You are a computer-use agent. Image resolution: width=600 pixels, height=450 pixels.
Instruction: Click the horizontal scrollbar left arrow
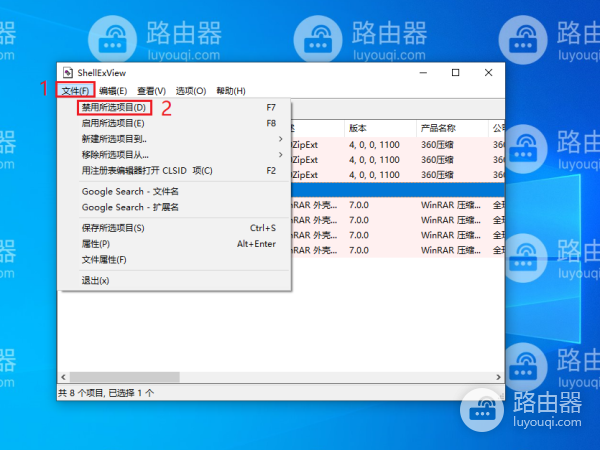[64, 377]
